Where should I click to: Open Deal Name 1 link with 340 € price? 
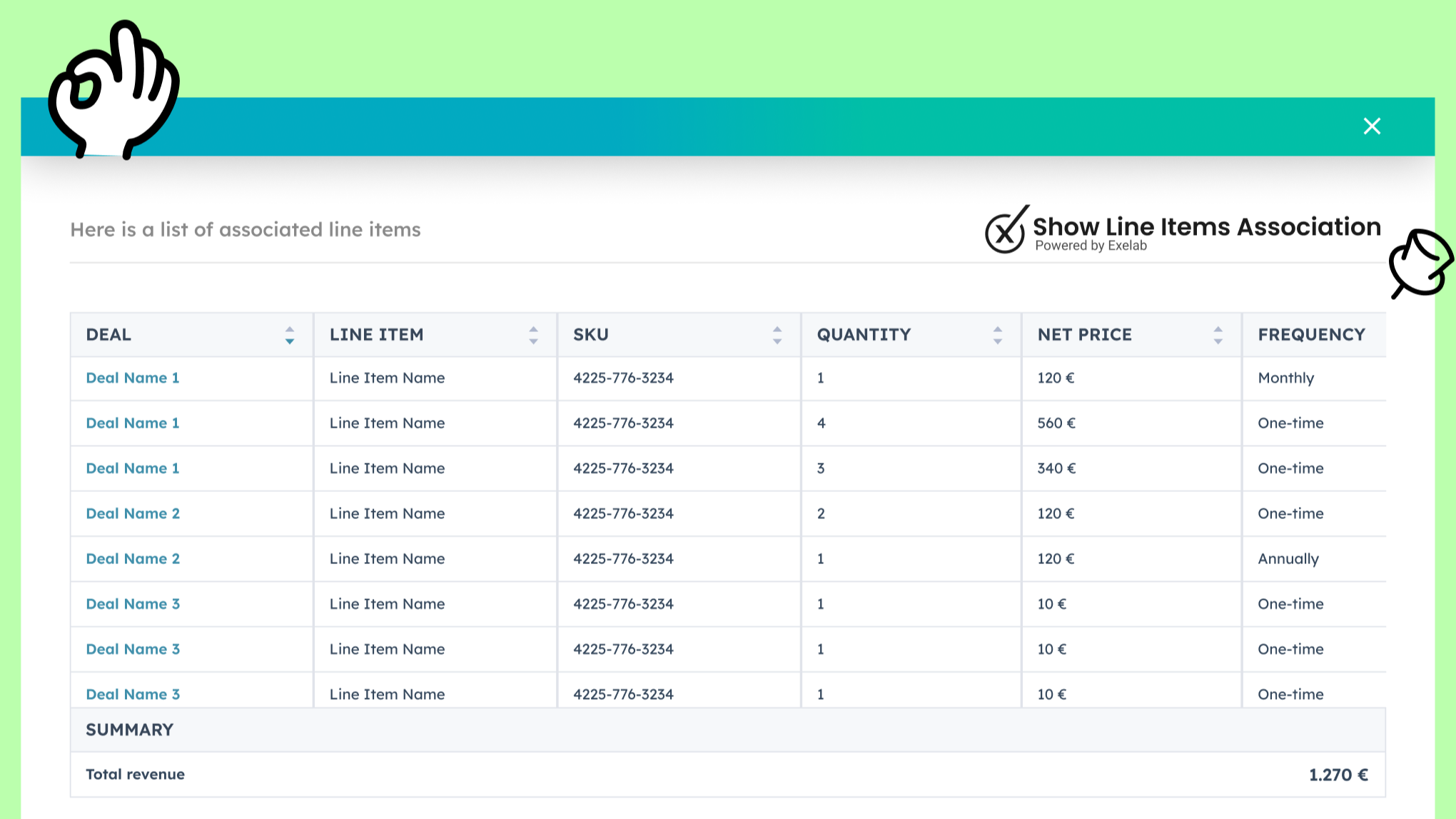point(133,468)
